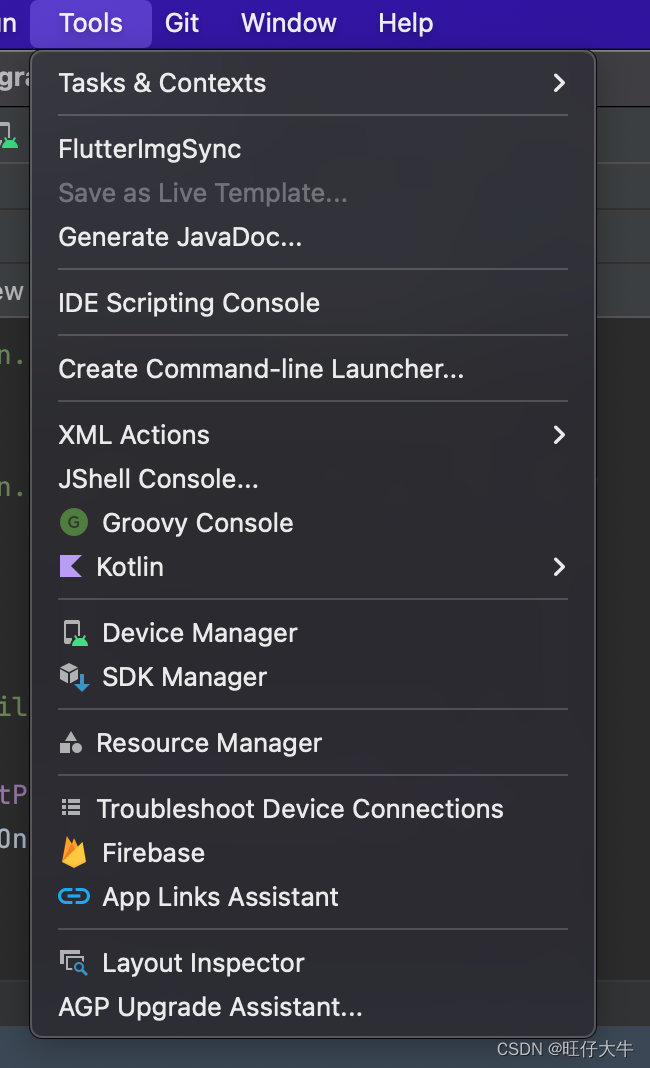
Task: Open the Git menu in menu bar
Action: 182,23
